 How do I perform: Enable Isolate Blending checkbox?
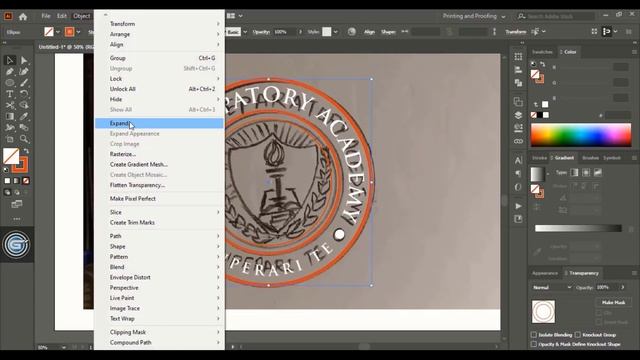point(533,335)
